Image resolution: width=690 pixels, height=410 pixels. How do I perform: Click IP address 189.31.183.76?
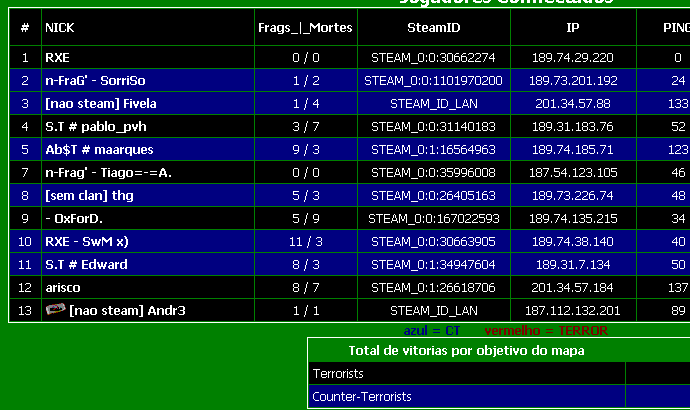(x=573, y=127)
